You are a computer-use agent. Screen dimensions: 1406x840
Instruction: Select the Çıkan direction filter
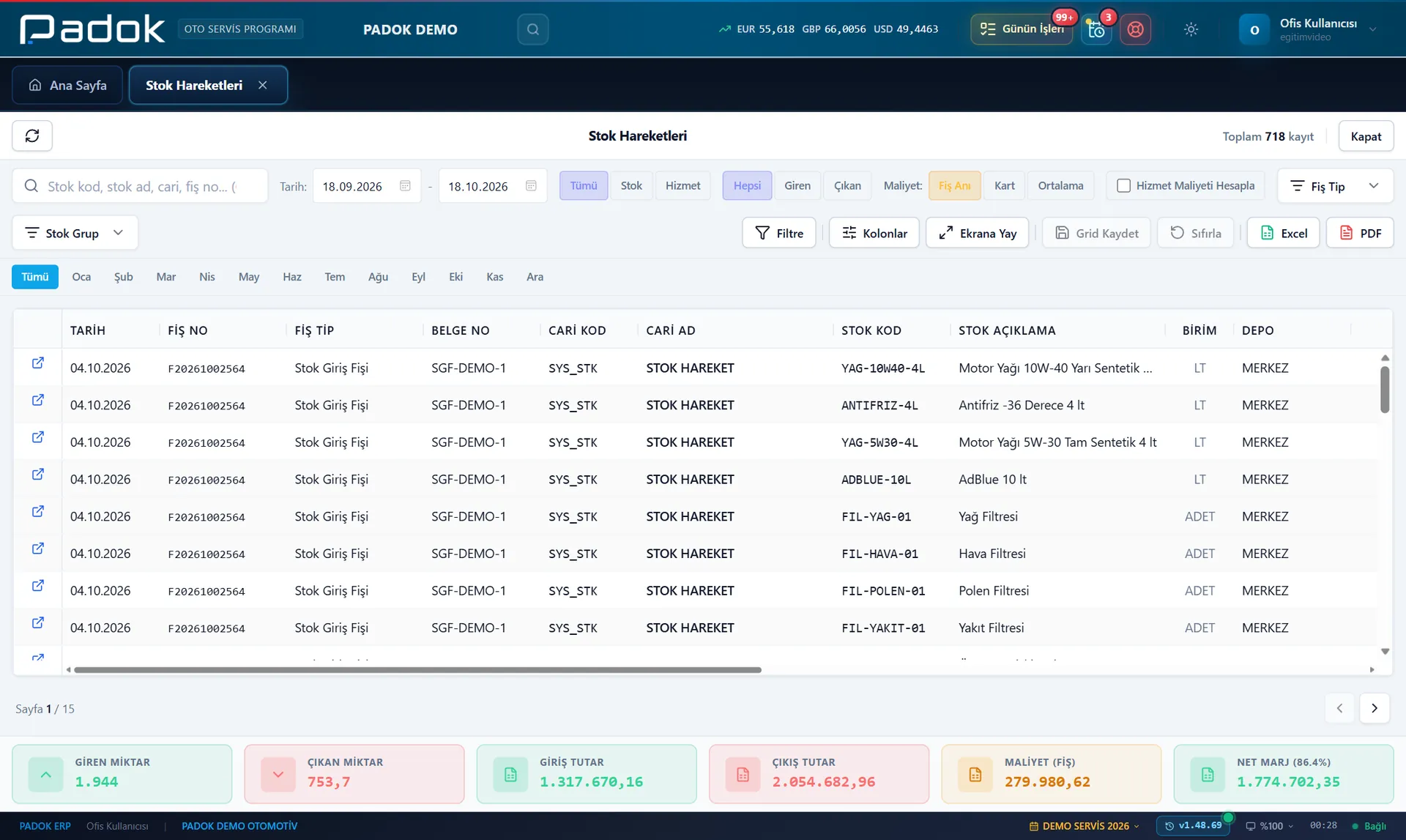(847, 186)
